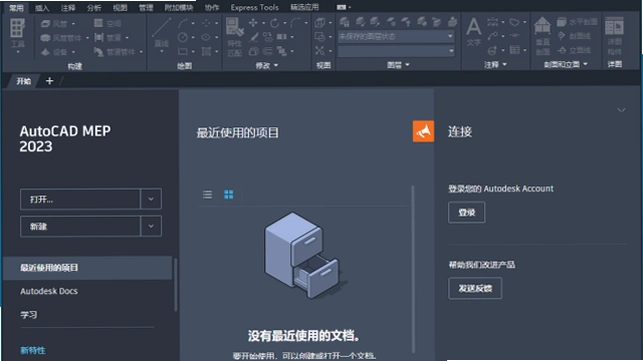Select 学习 in the sidebar

(x=29, y=315)
